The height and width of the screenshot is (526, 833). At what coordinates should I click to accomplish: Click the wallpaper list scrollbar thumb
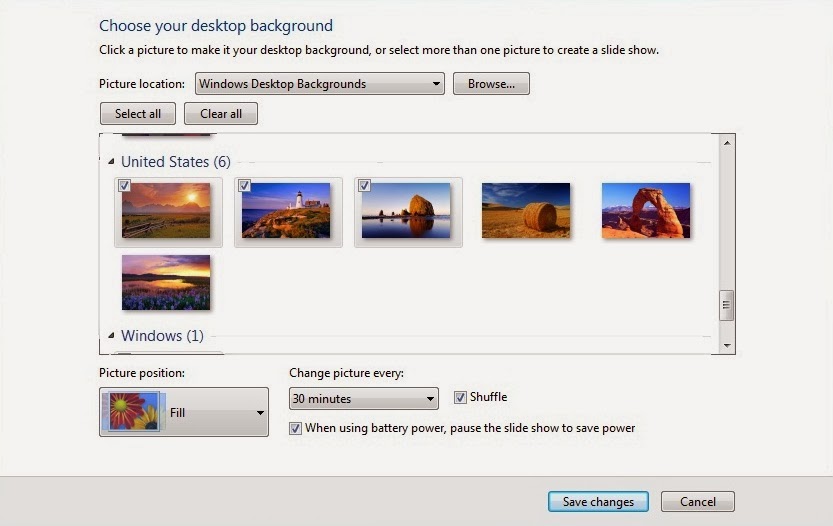tap(727, 306)
